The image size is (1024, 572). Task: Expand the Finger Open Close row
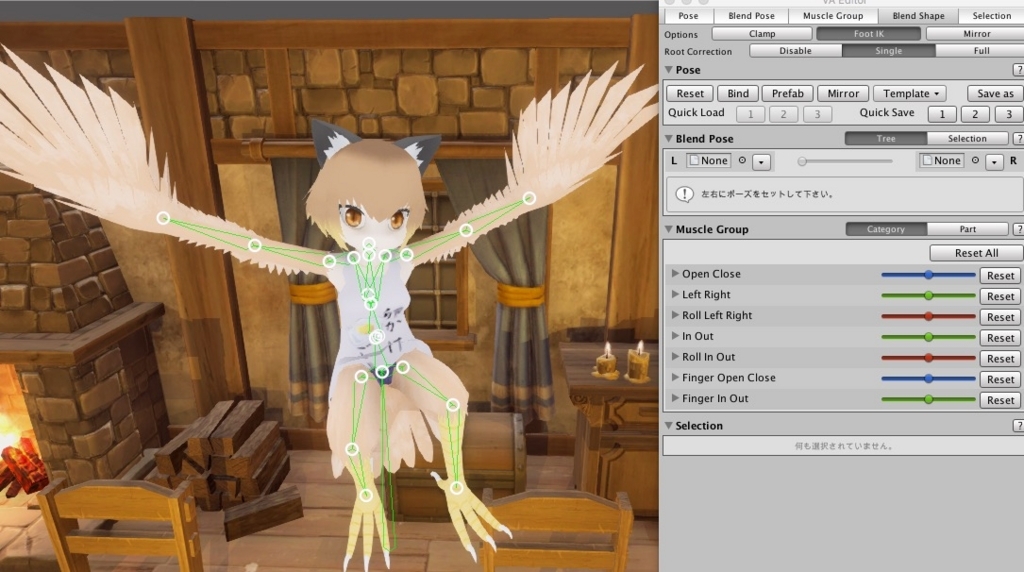[x=675, y=377]
